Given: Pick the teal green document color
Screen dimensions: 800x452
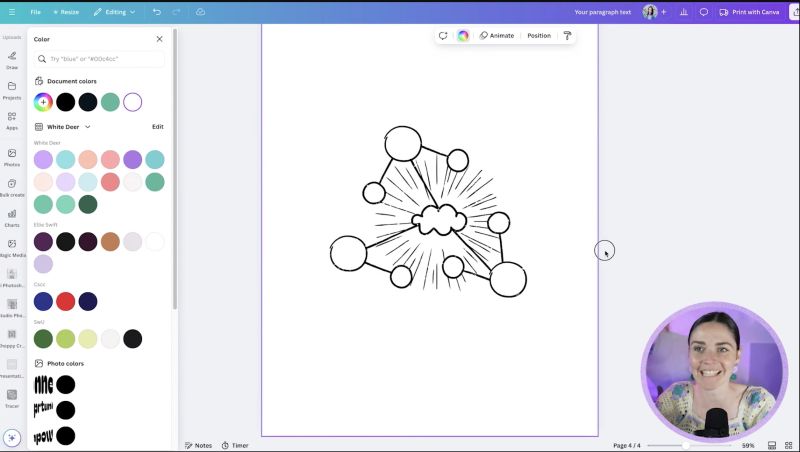Looking at the screenshot, I should (110, 102).
